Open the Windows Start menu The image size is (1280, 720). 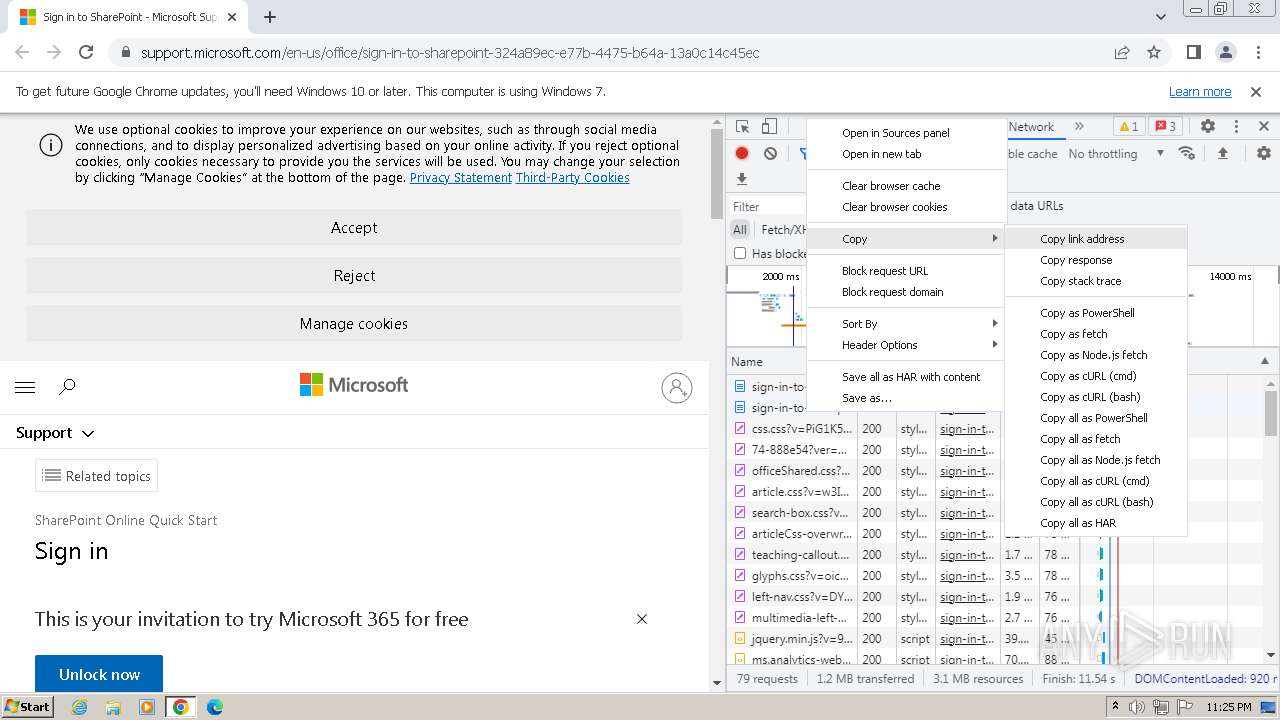28,706
